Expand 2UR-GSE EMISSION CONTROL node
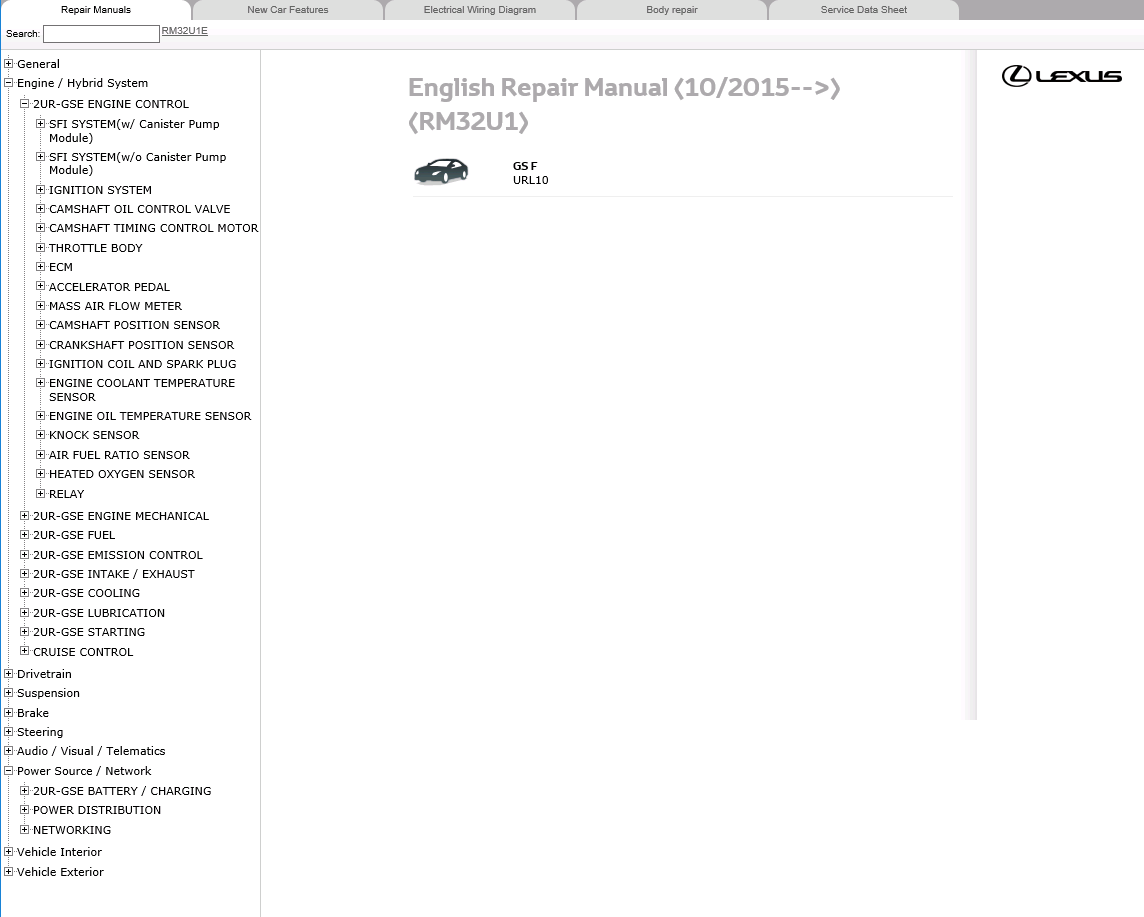Viewport: 1144px width, 917px height. (25, 554)
